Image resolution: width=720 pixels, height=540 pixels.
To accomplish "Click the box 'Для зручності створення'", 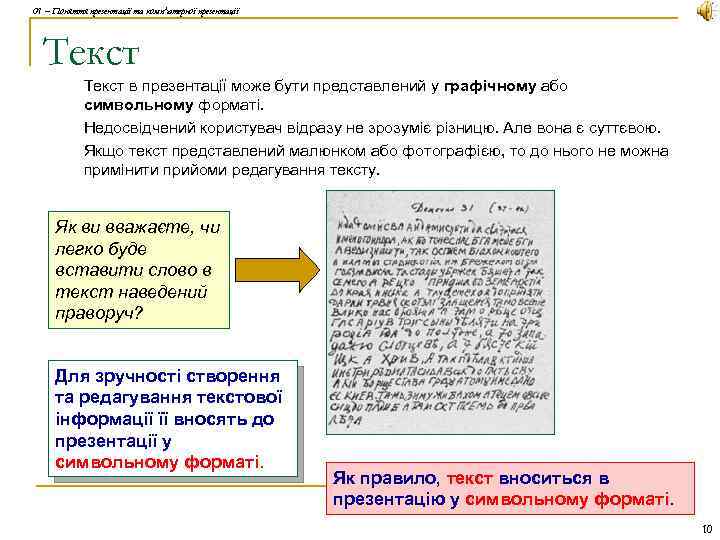I will point(173,419).
